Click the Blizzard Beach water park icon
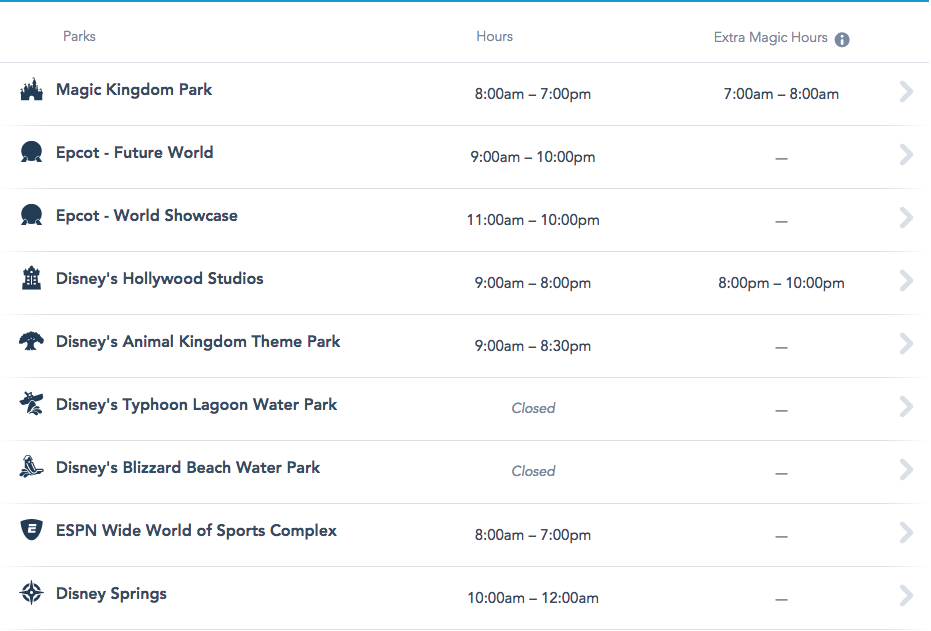This screenshot has height=631, width=931. tap(31, 468)
